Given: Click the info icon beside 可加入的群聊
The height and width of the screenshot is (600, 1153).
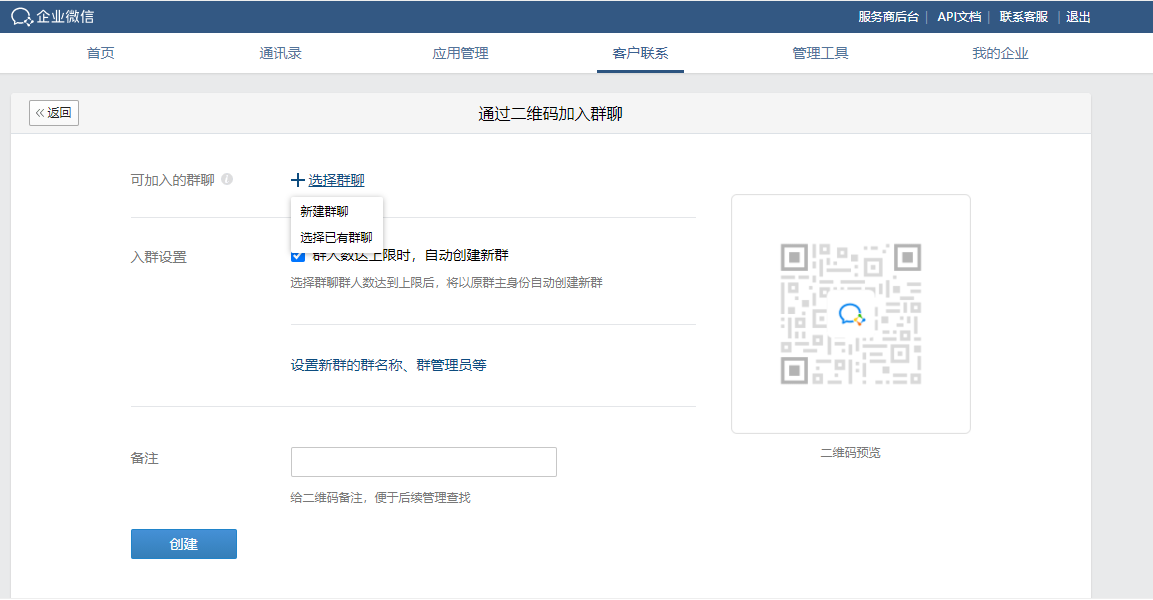Looking at the screenshot, I should coord(227,179).
